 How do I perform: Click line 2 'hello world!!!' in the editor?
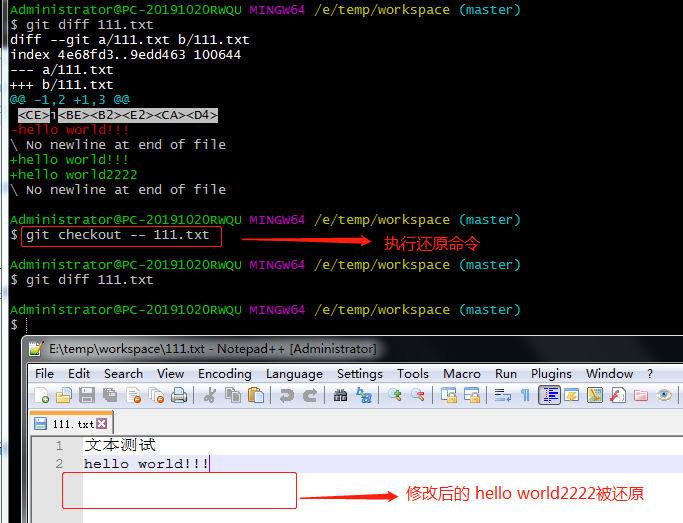tap(146, 464)
